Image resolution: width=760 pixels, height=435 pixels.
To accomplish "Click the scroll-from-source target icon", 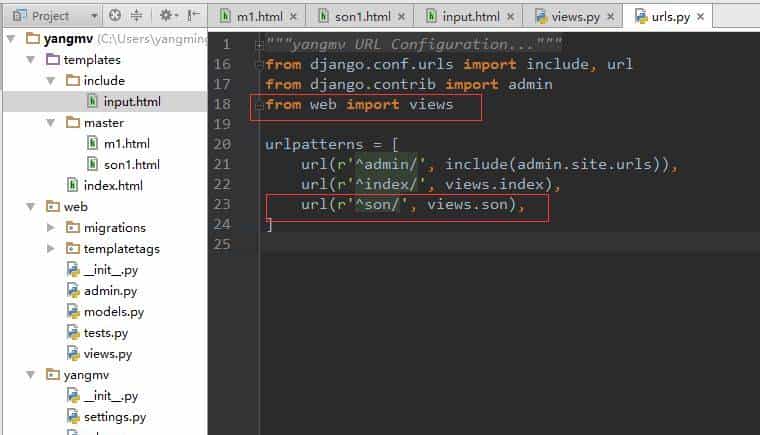I will click(x=115, y=16).
